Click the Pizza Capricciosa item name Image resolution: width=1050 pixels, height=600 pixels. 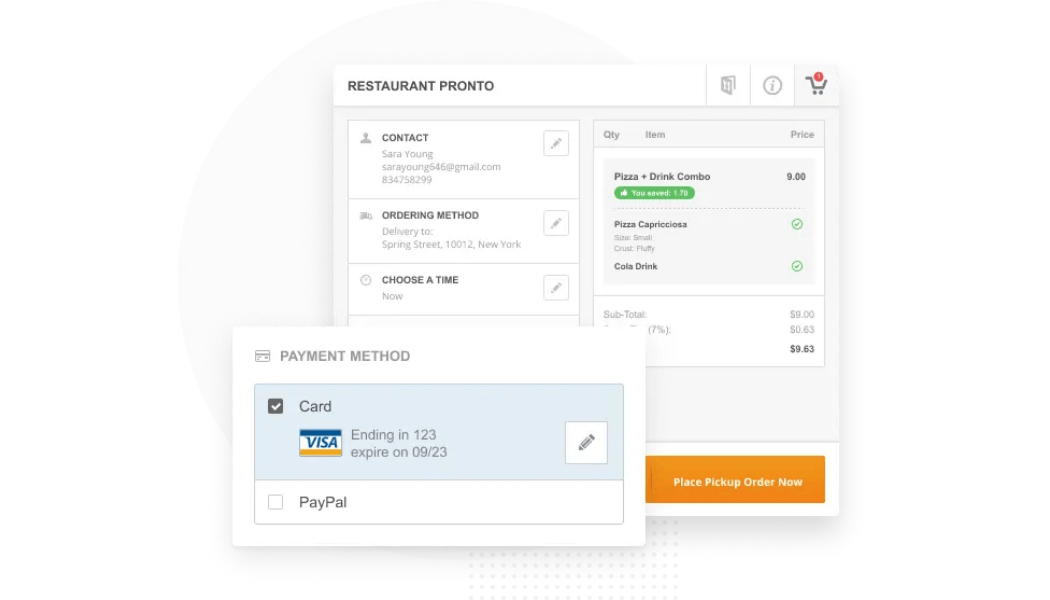650,224
